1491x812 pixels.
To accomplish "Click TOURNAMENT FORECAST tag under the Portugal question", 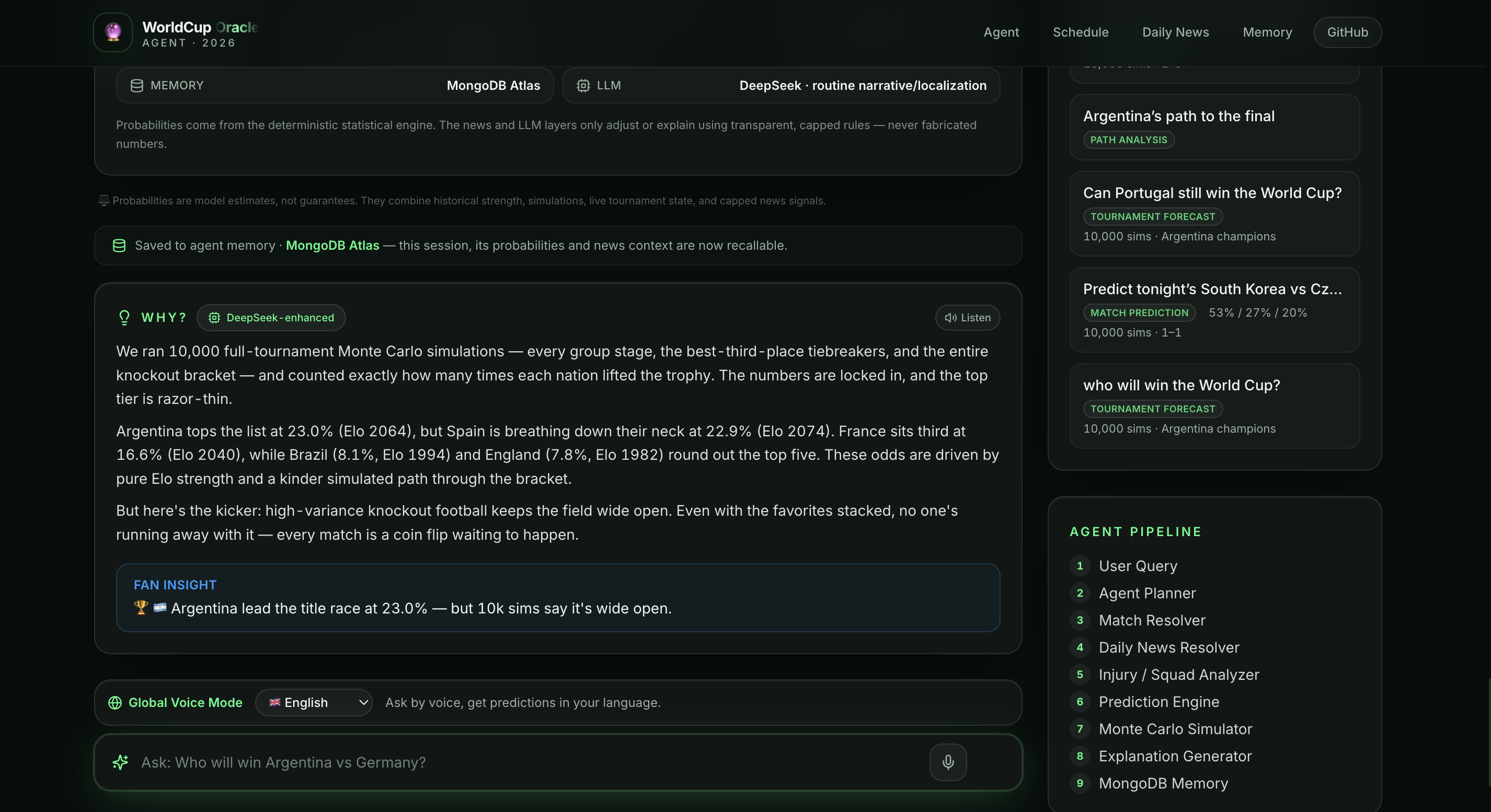I will (1153, 217).
